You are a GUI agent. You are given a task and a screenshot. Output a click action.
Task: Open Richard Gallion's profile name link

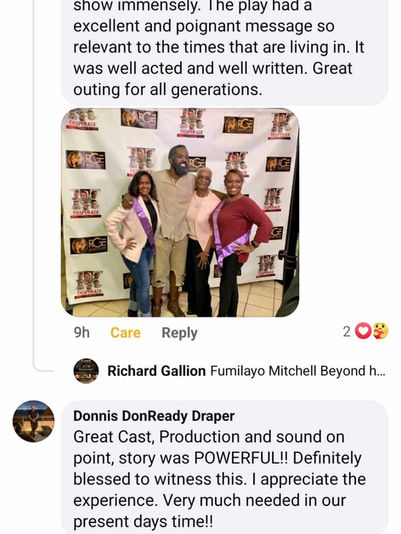[156, 371]
